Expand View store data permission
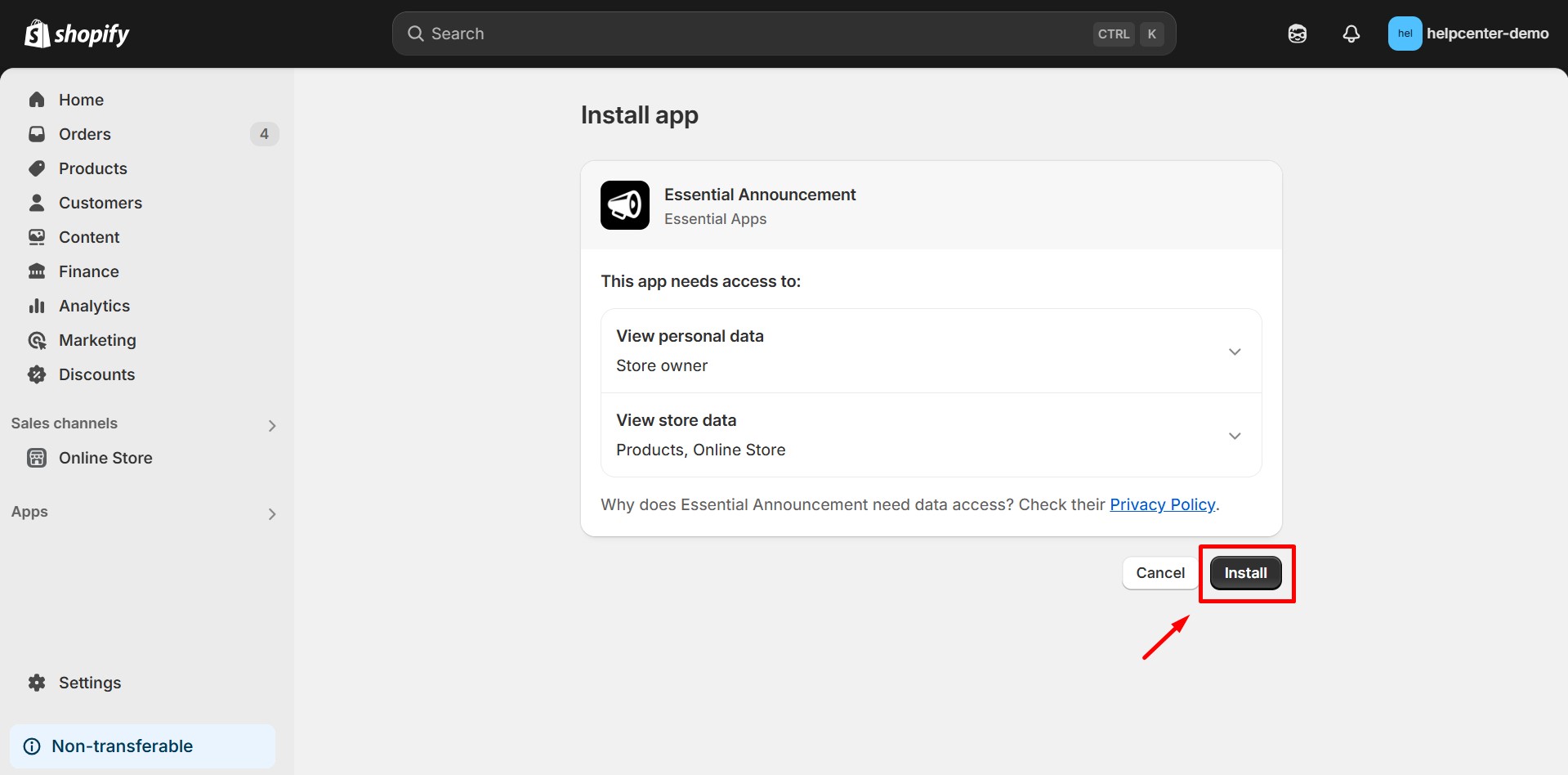 [x=1234, y=436]
